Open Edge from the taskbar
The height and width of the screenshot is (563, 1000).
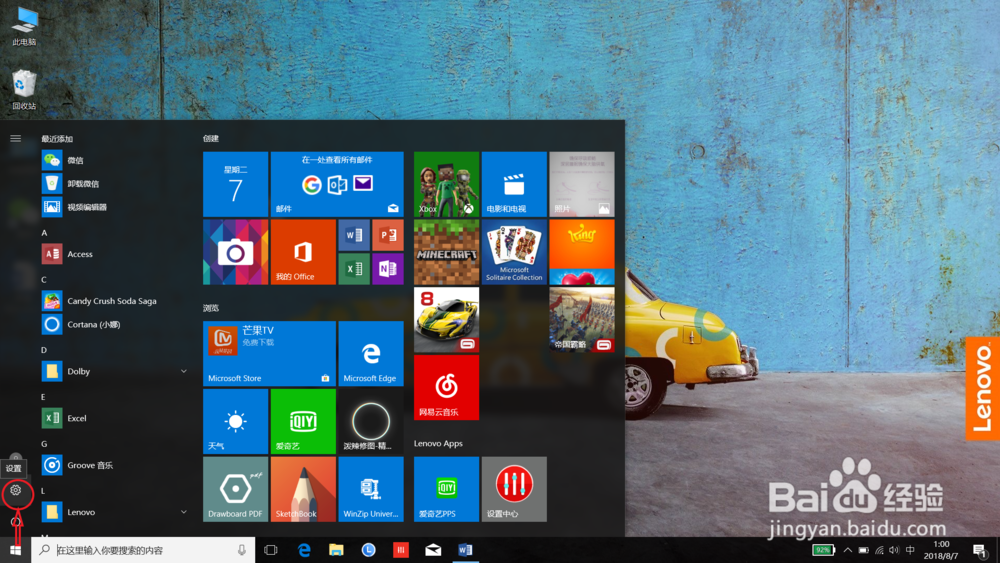pyautogui.click(x=304, y=550)
